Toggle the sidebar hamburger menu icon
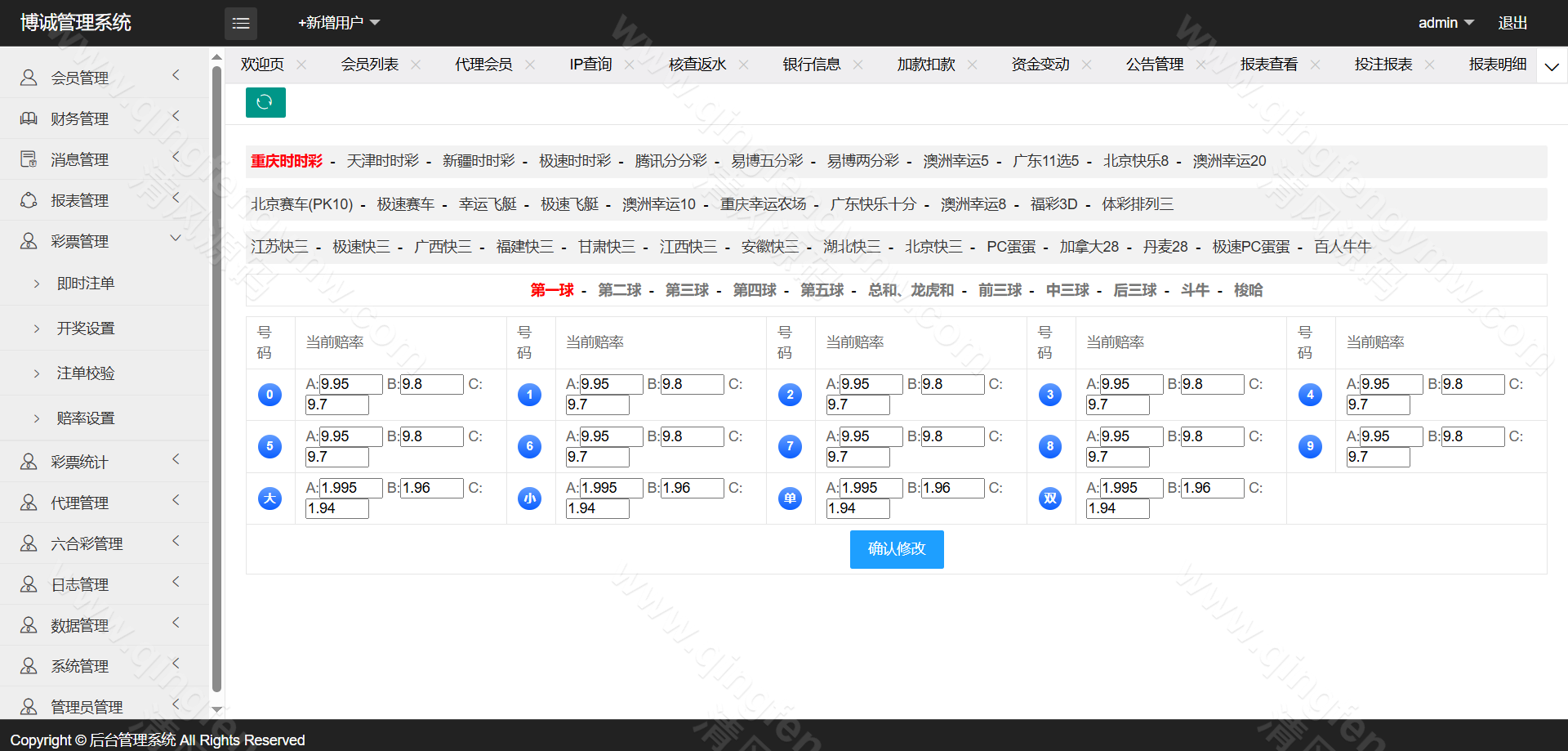 pos(241,24)
